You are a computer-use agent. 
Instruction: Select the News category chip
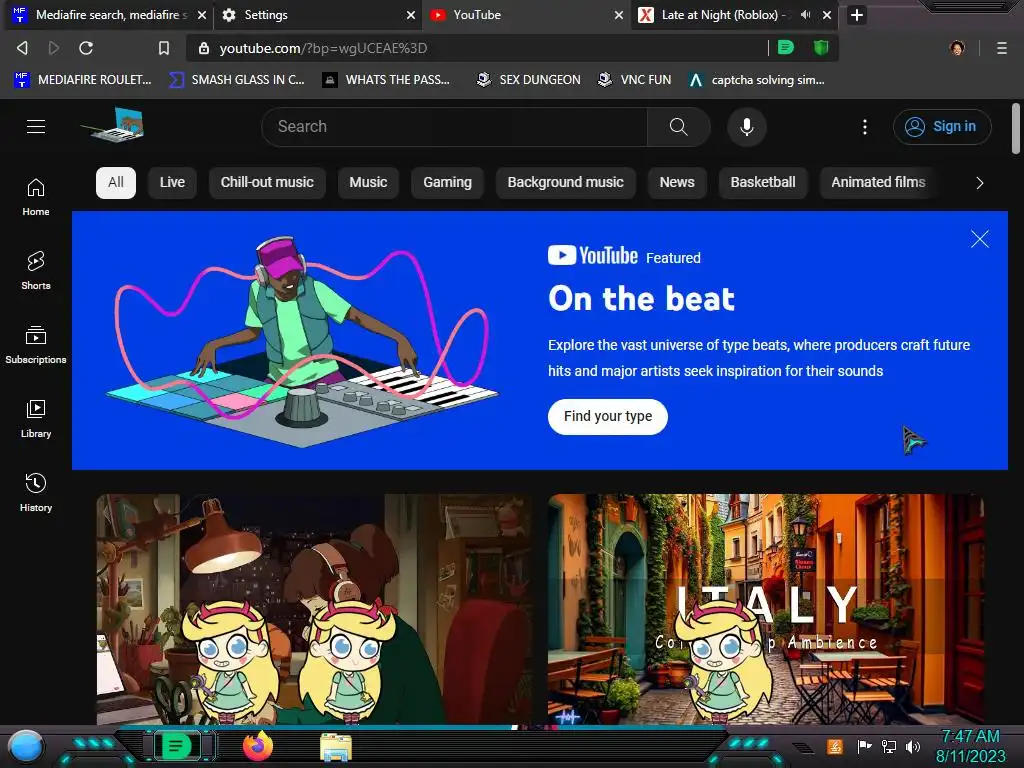pos(677,182)
